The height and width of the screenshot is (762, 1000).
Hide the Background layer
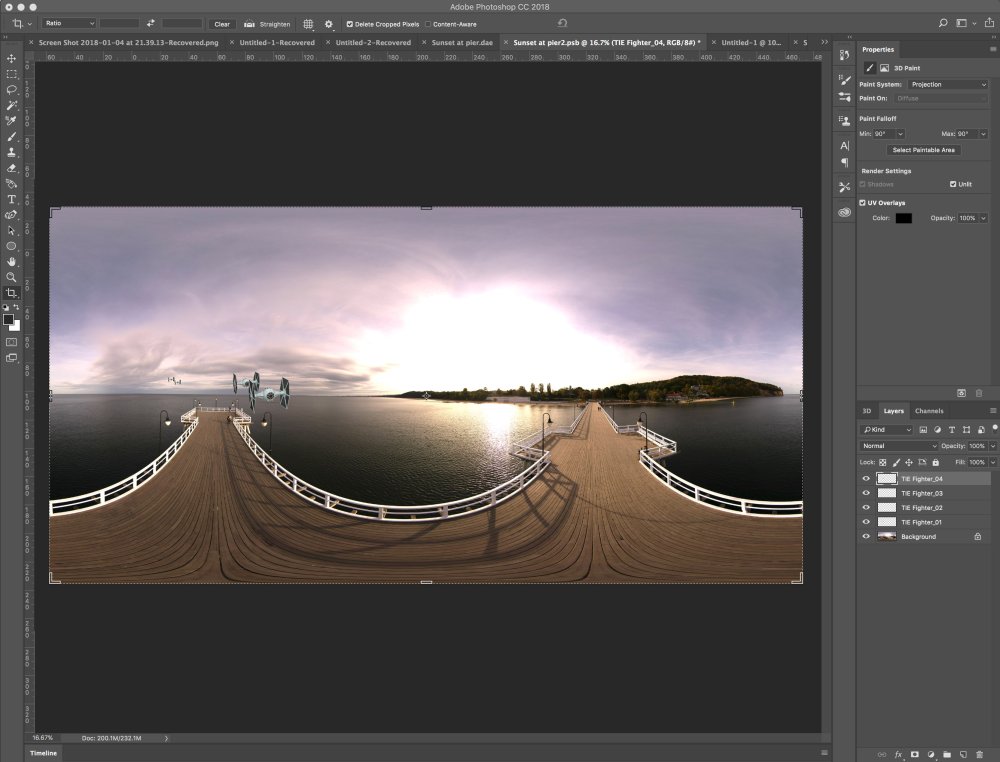click(866, 536)
